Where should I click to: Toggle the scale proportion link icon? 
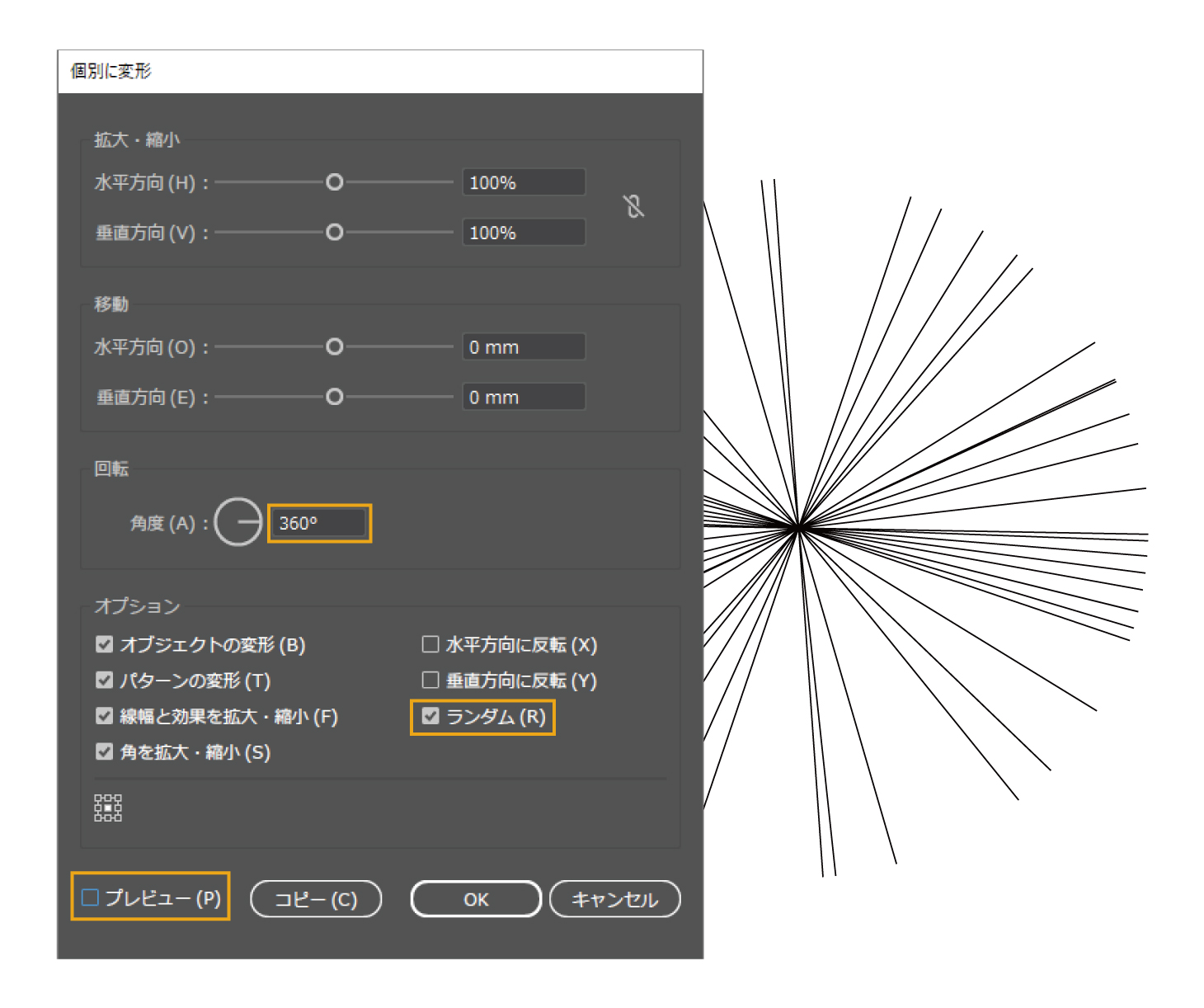coord(633,206)
